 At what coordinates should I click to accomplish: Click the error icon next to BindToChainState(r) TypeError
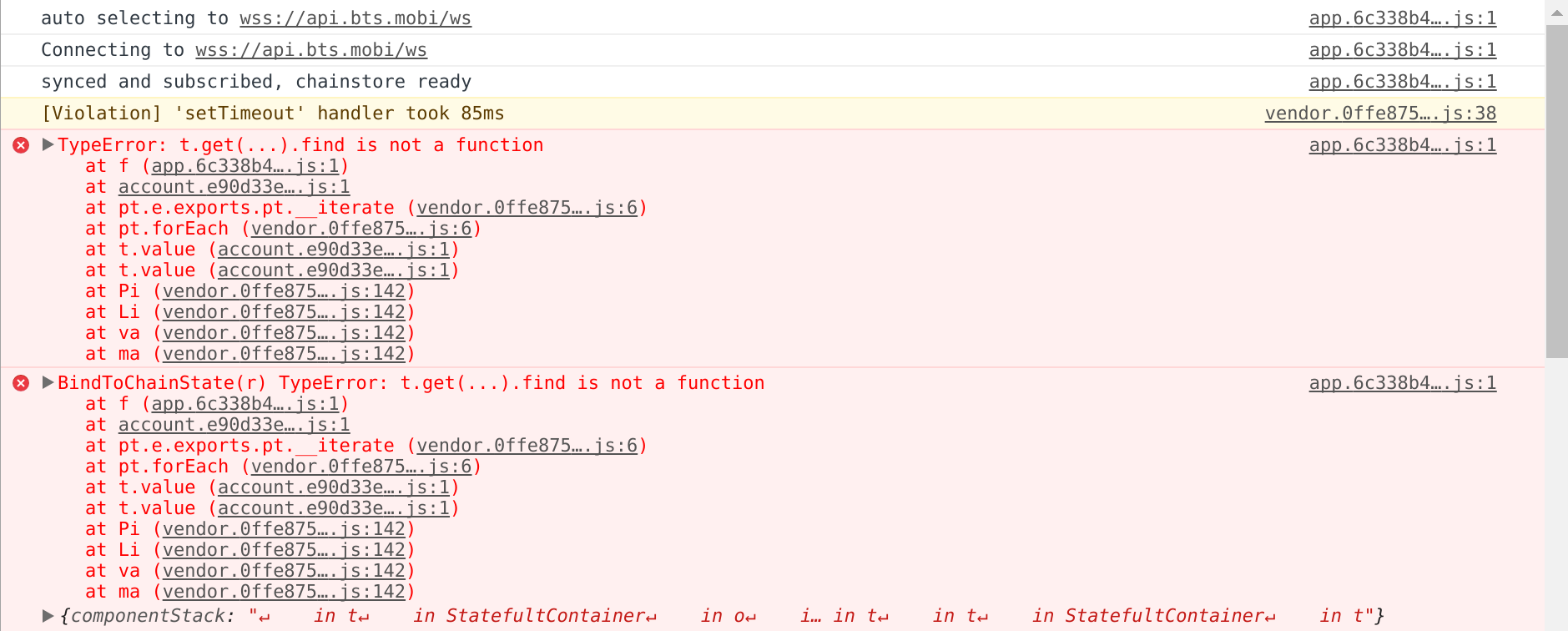point(20,383)
